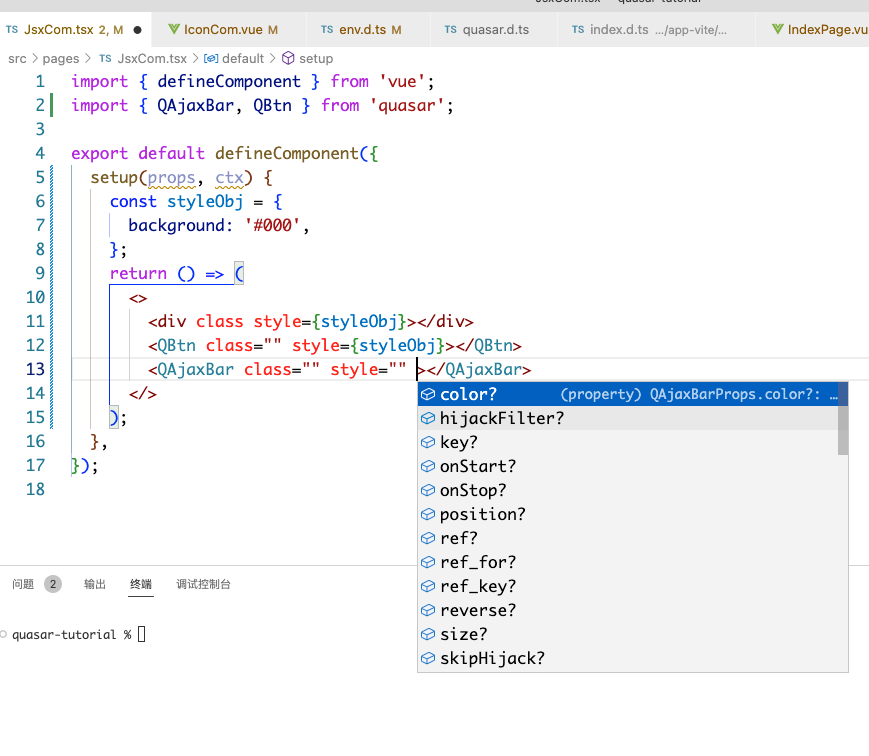Click 'QAjaxBar' in the quasar import

196,105
